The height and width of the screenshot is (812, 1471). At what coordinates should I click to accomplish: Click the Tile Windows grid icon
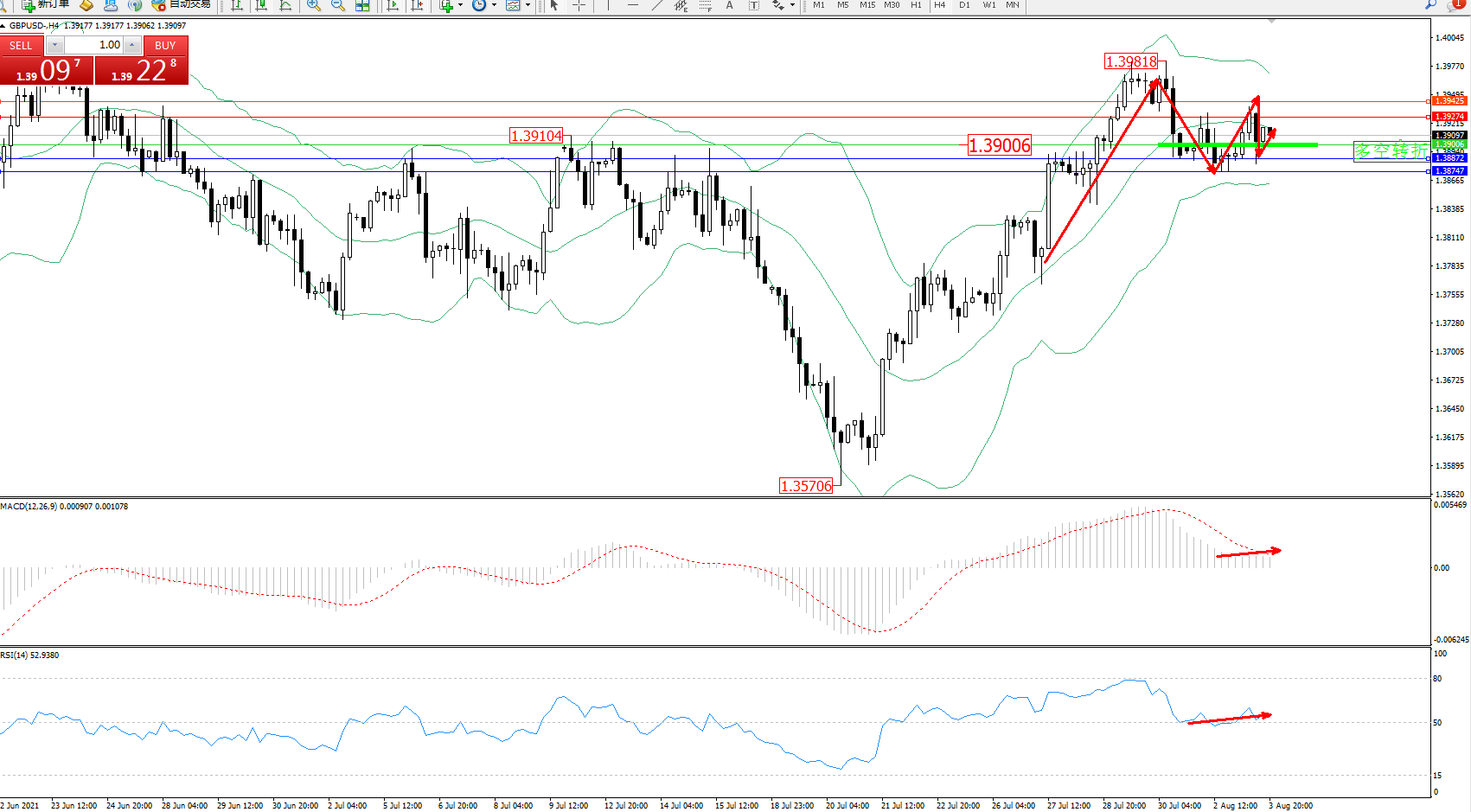pyautogui.click(x=362, y=5)
